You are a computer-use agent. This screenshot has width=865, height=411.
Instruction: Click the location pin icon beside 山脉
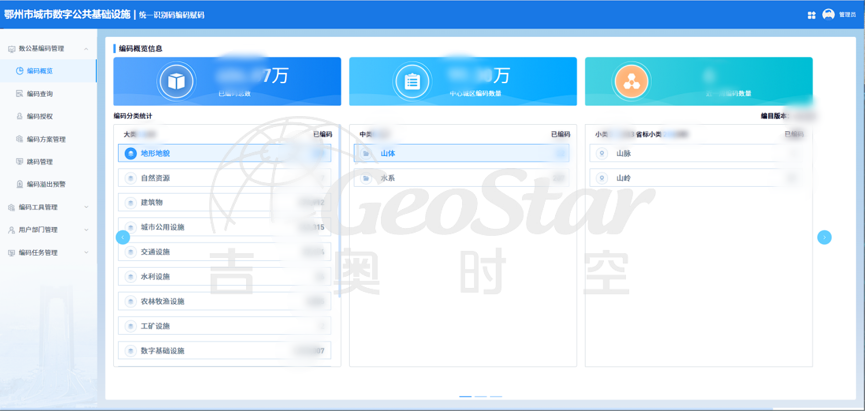(602, 154)
